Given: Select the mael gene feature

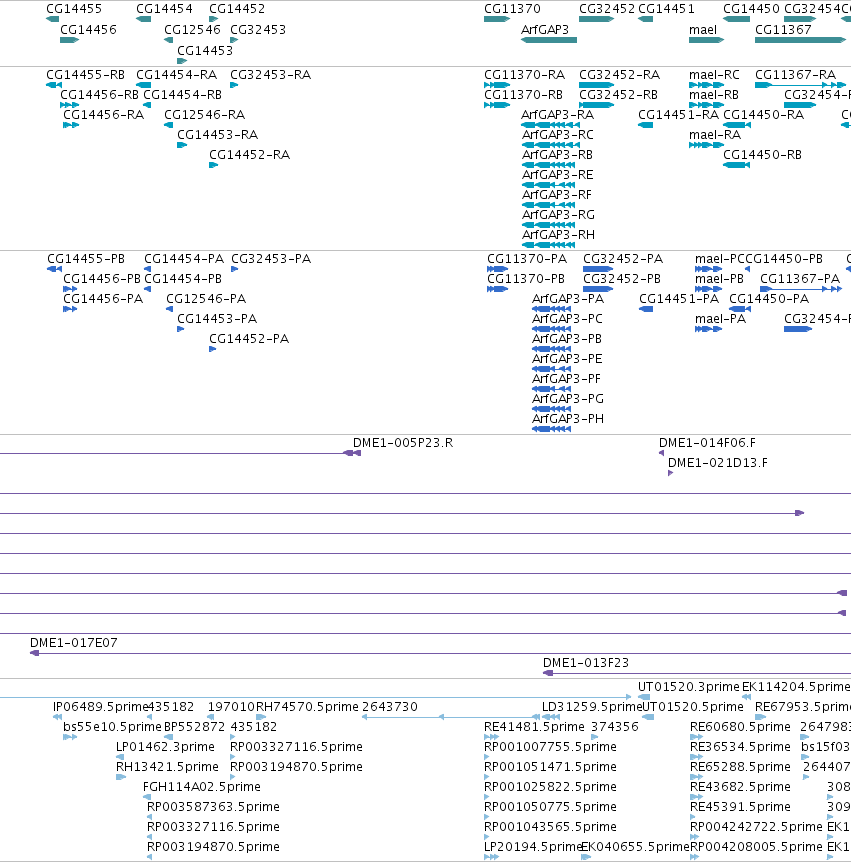Looking at the screenshot, I should (706, 40).
